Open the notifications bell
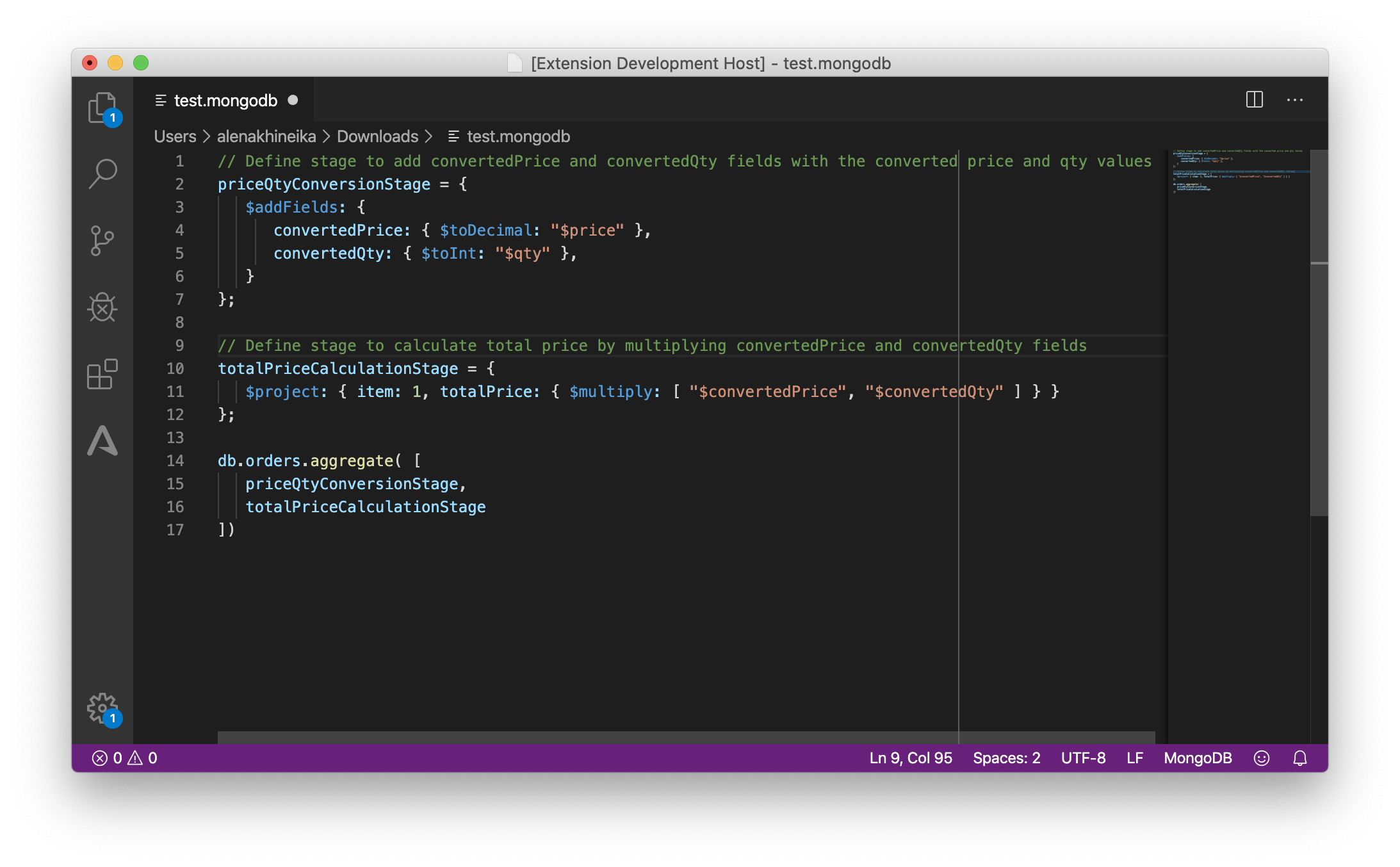Viewport: 1400px width, 867px height. pyautogui.click(x=1299, y=758)
